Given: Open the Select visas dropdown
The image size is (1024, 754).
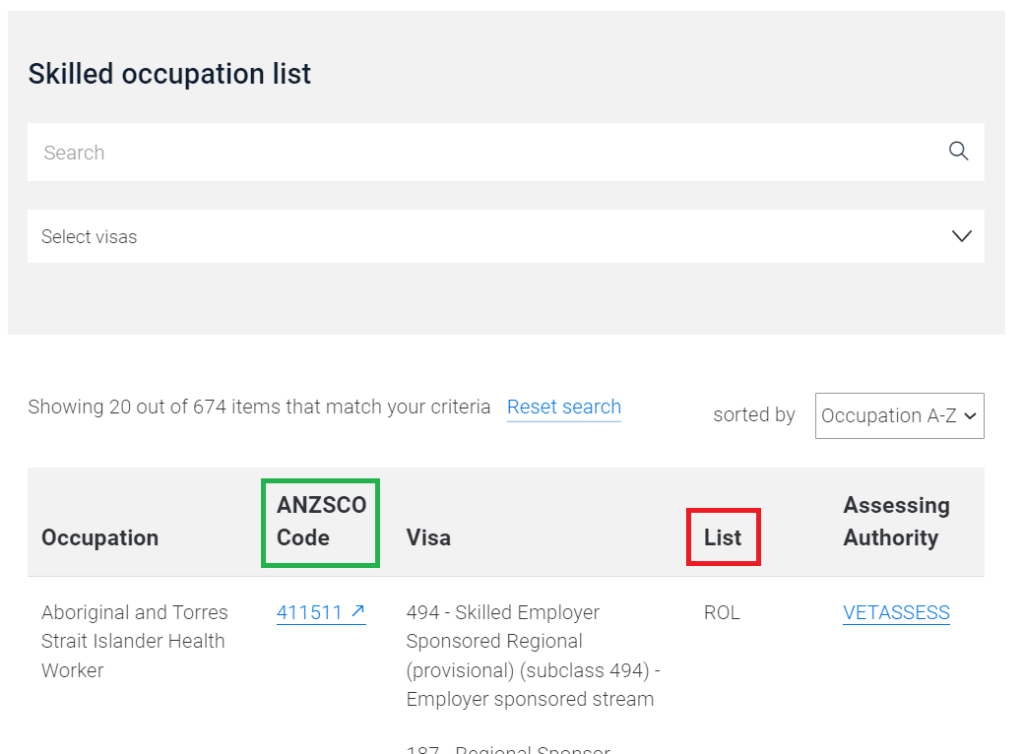Looking at the screenshot, I should [505, 236].
